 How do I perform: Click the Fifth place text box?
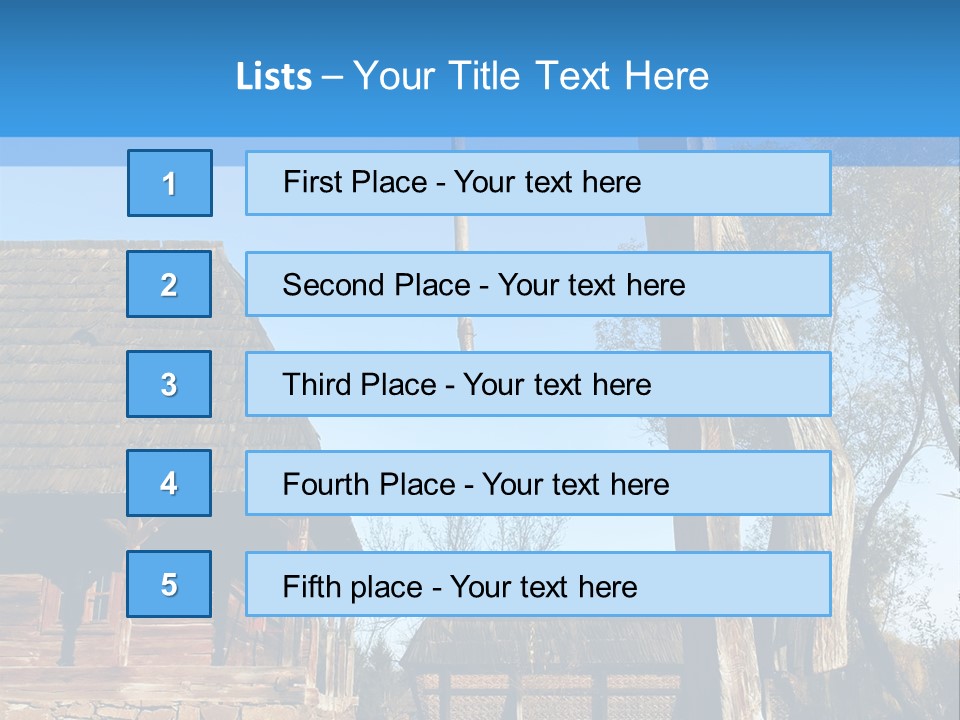(538, 585)
